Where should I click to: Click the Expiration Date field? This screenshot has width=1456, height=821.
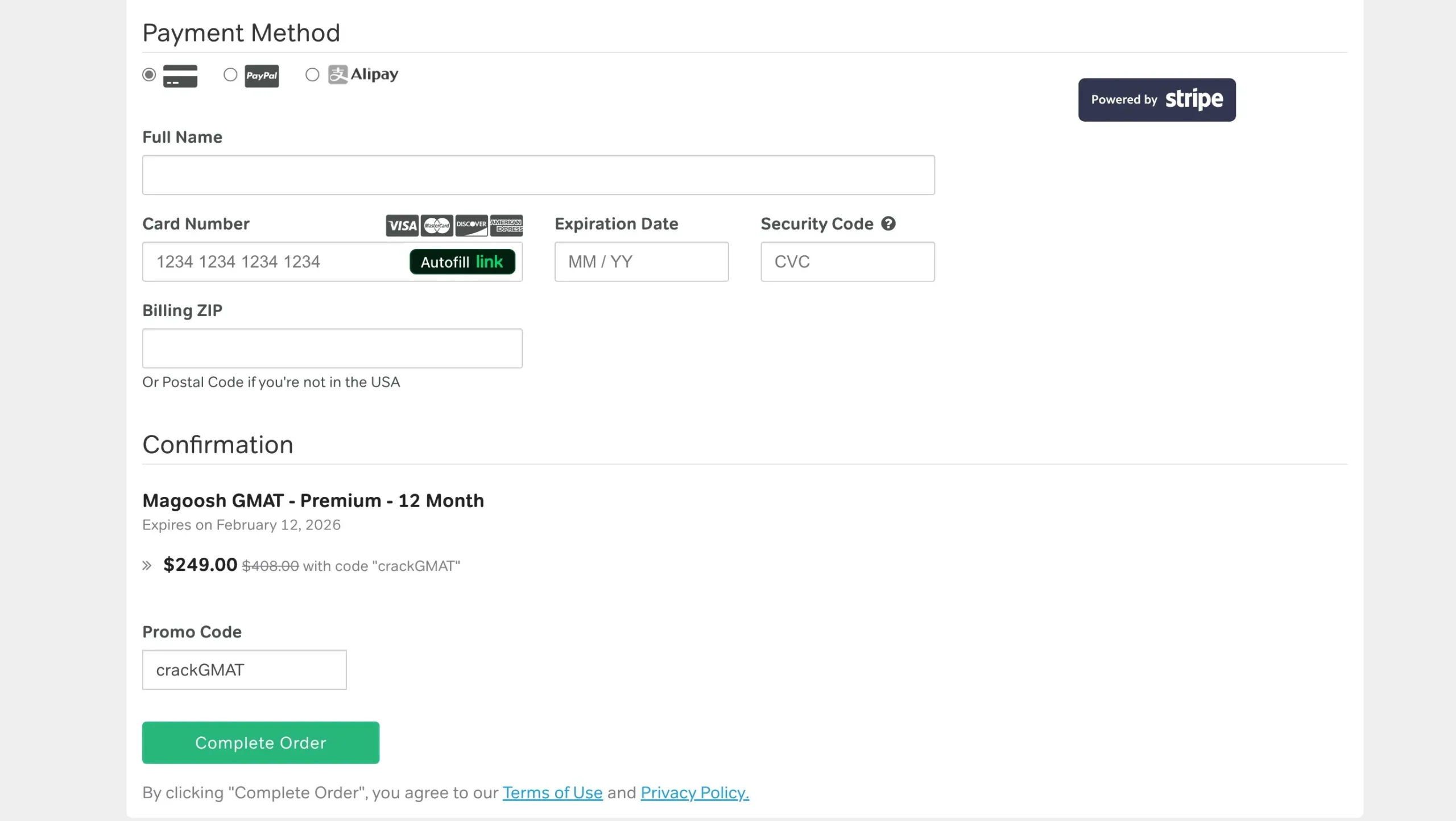pyautogui.click(x=640, y=262)
